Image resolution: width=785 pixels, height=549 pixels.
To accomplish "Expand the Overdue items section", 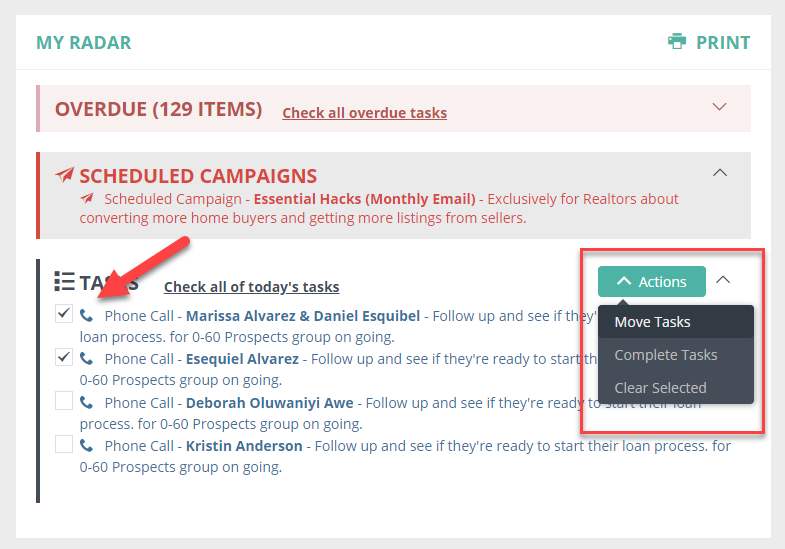I will pyautogui.click(x=719, y=107).
